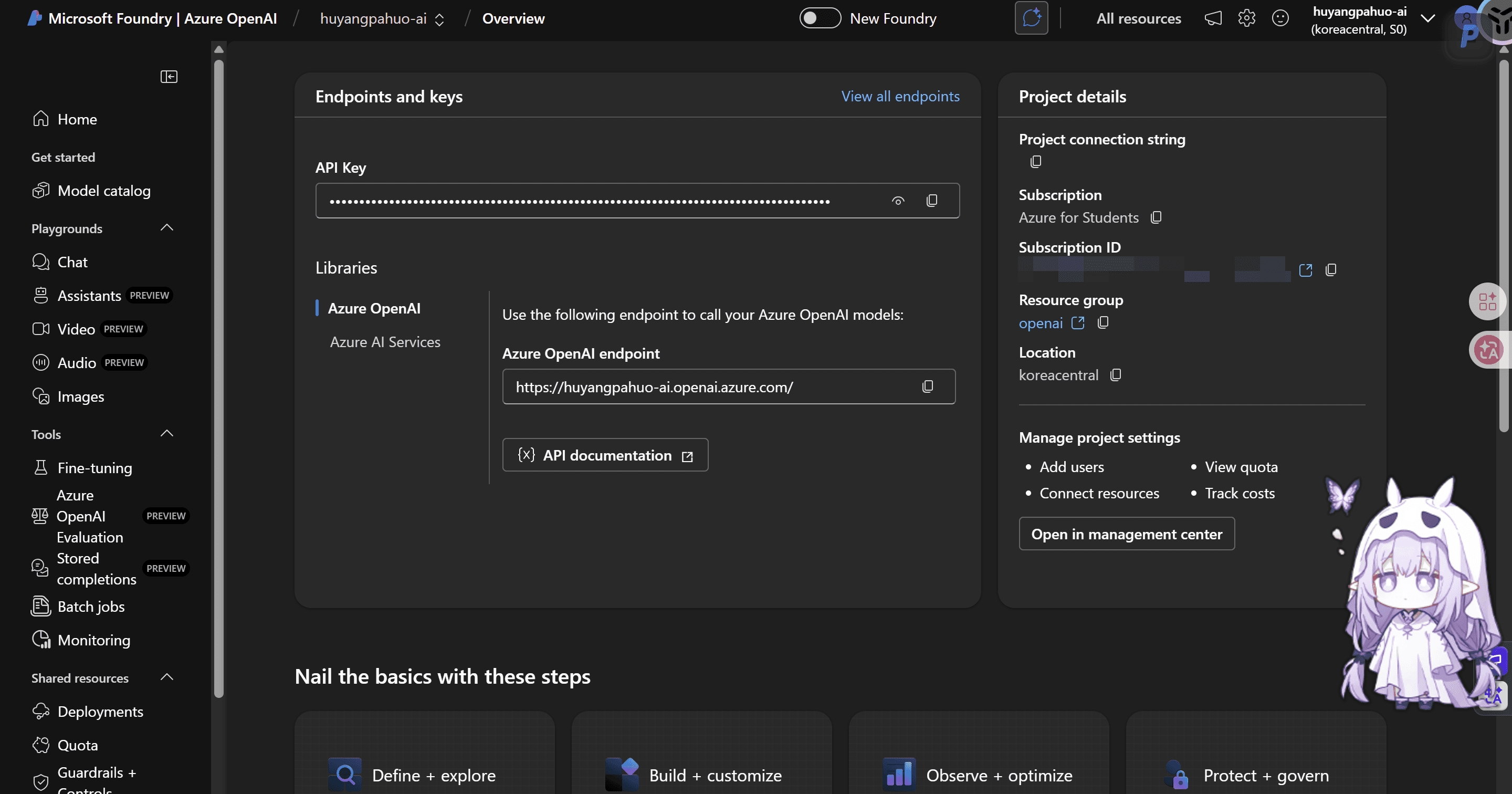Viewport: 1512px width, 794px height.
Task: Select Azure AI Services library tab
Action: tap(385, 342)
